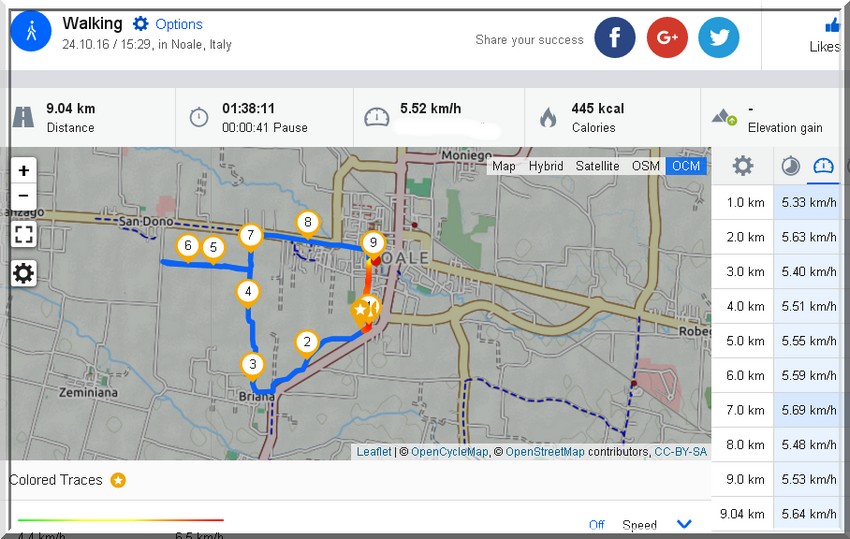Select the 9.0 km split row

click(776, 480)
